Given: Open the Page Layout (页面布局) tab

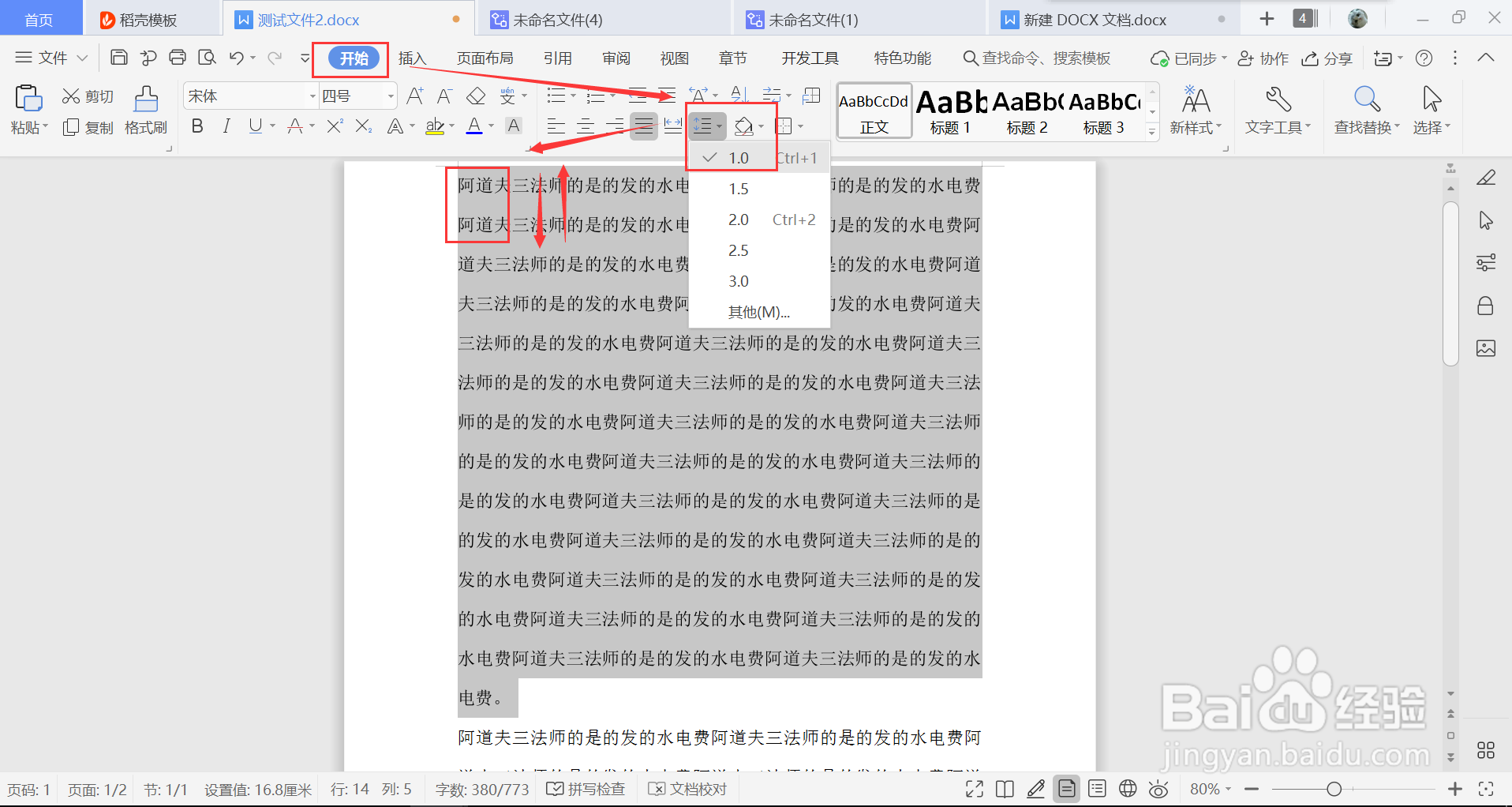Looking at the screenshot, I should (x=485, y=58).
